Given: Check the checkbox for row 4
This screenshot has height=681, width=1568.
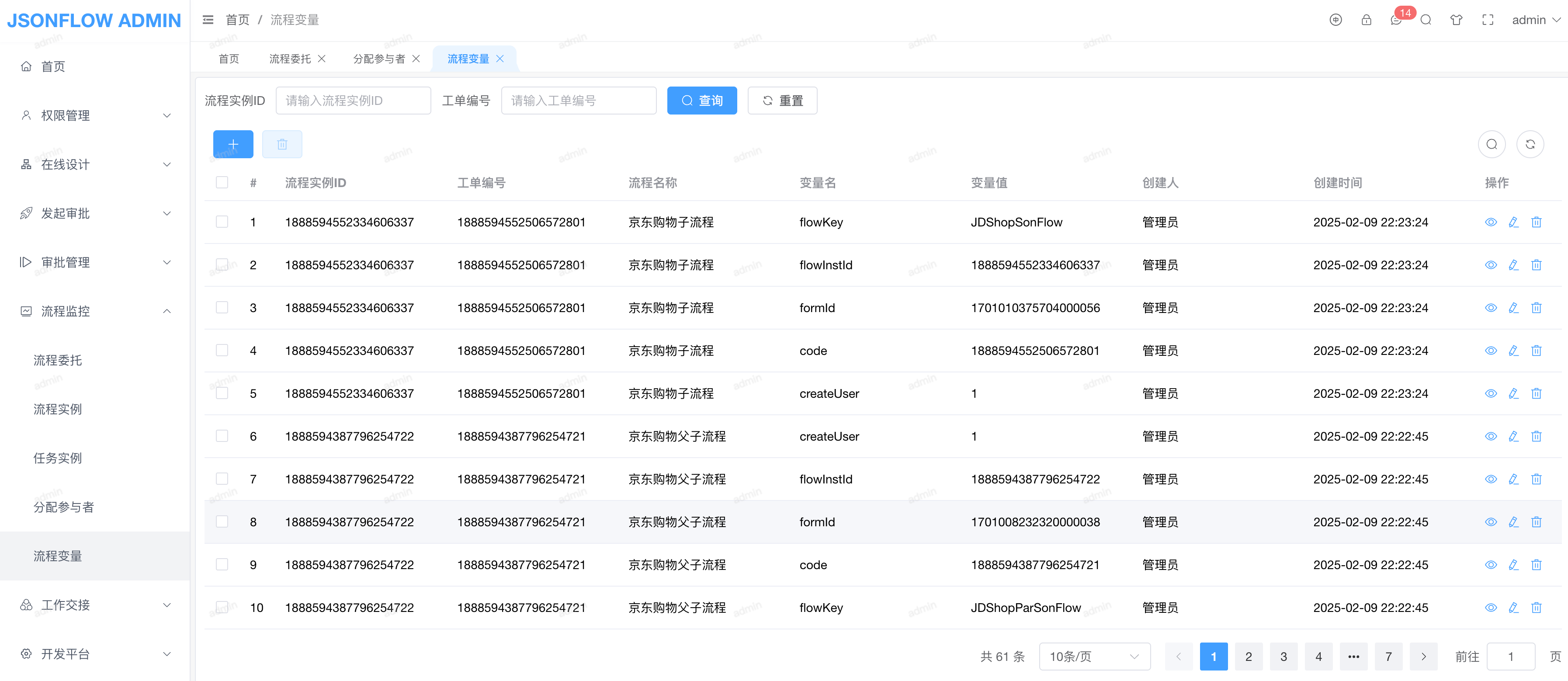Looking at the screenshot, I should pyautogui.click(x=222, y=351).
